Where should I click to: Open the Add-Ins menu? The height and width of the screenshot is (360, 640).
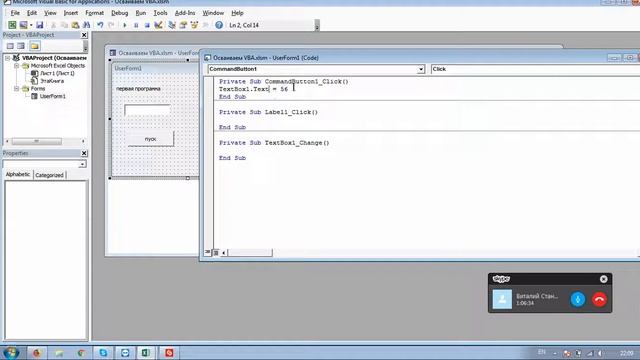(185, 13)
